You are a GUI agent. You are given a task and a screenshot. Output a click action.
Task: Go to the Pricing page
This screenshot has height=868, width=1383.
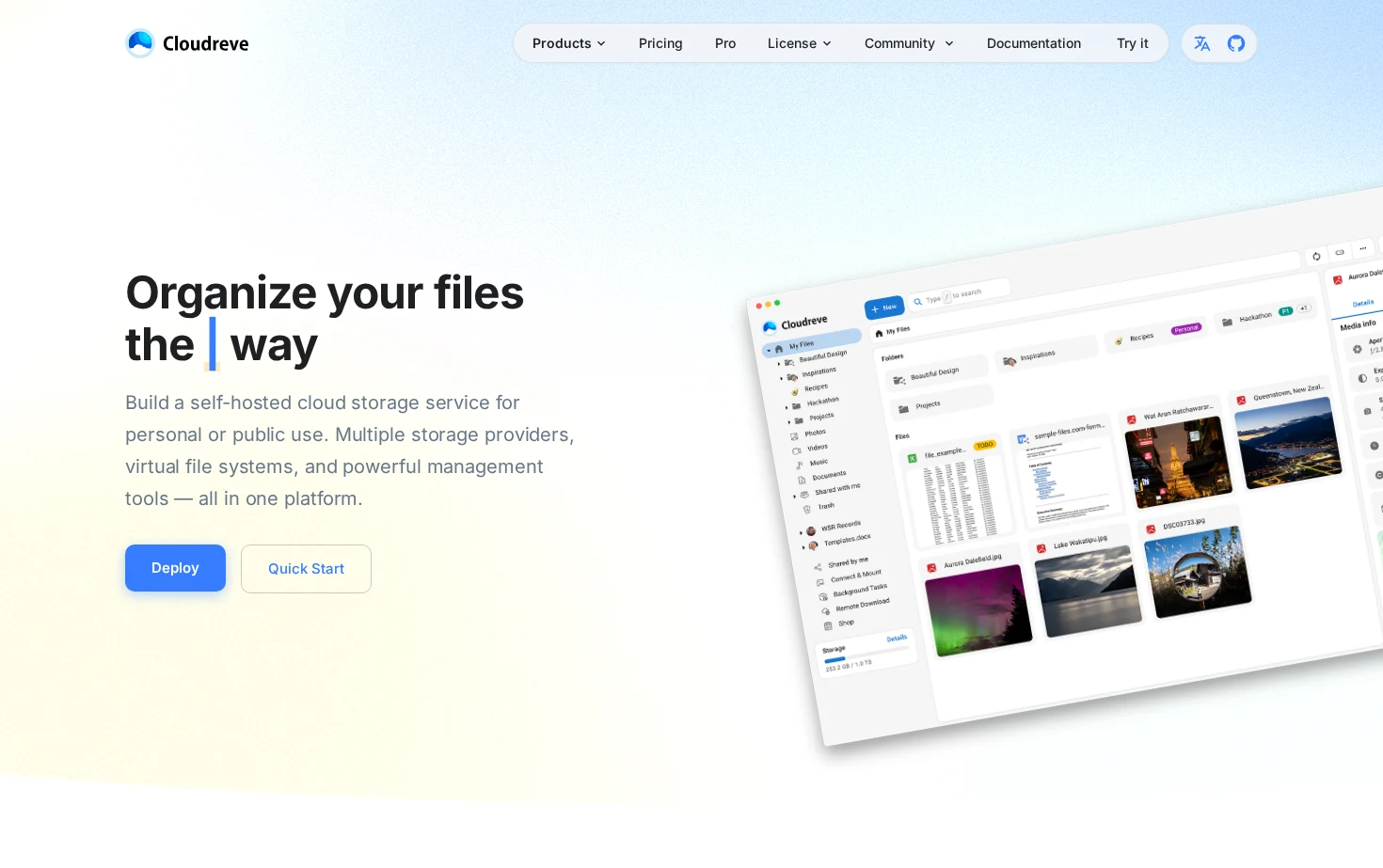[660, 43]
